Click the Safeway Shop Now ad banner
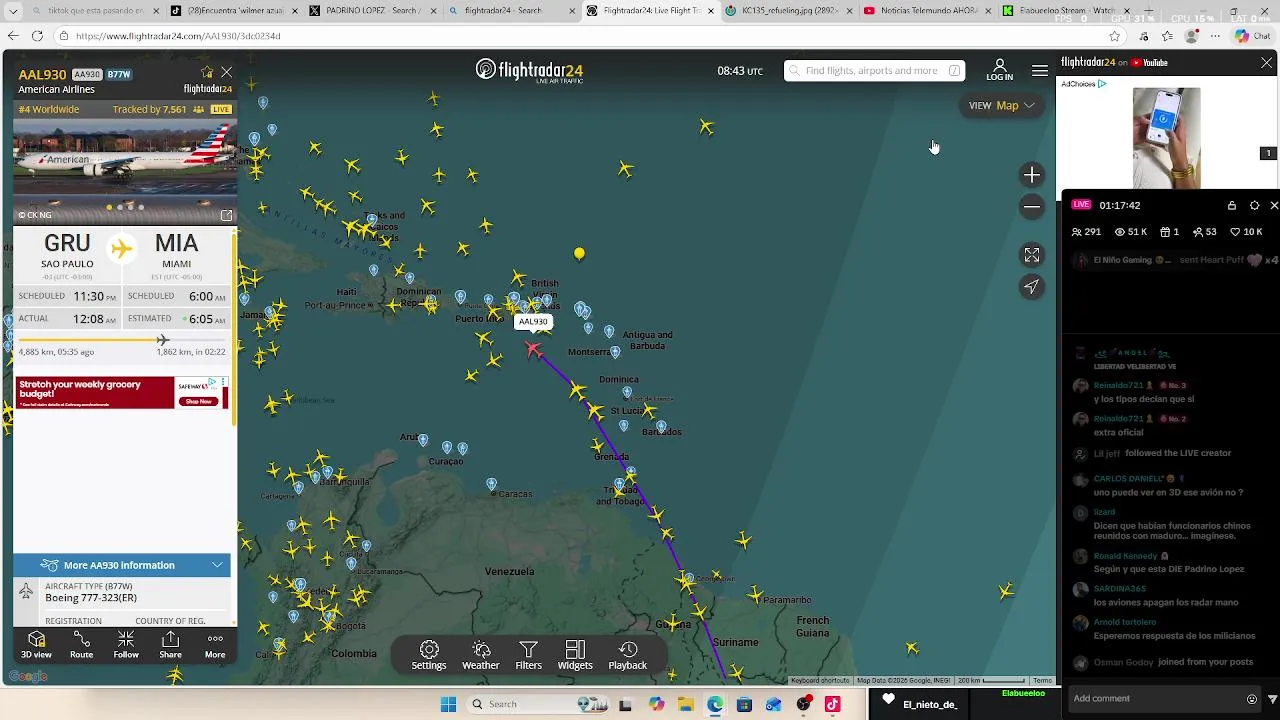Viewport: 1280px width, 720px height. pyautogui.click(x=122, y=393)
